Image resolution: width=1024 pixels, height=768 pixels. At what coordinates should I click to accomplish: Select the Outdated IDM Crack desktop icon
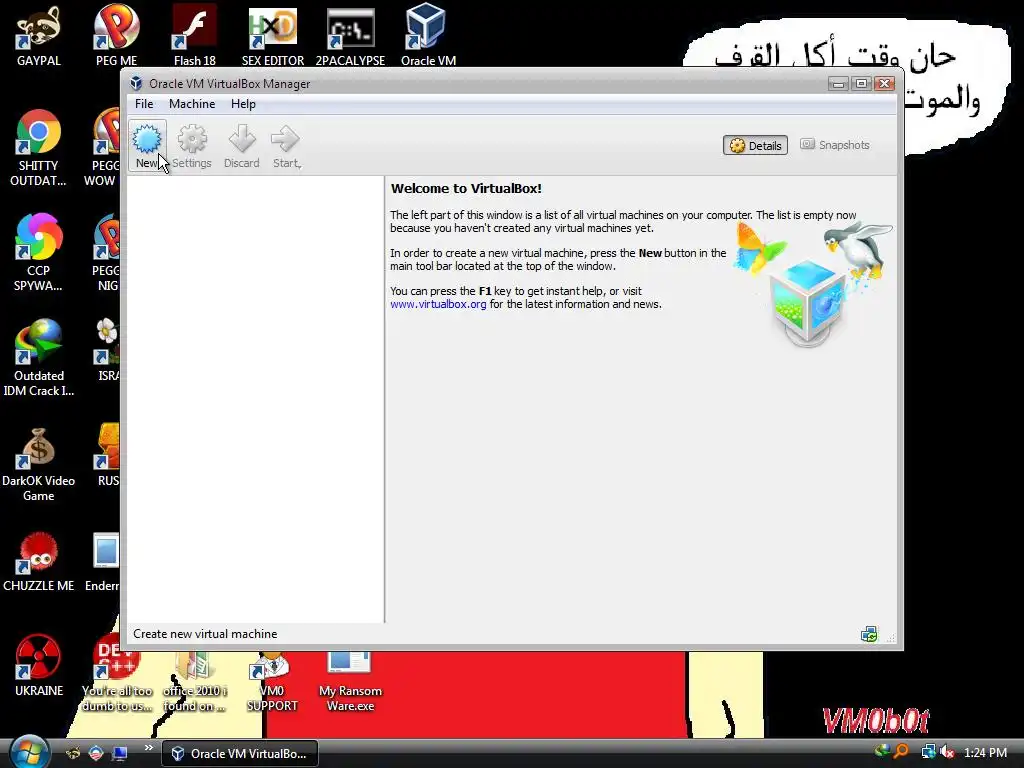click(x=39, y=358)
